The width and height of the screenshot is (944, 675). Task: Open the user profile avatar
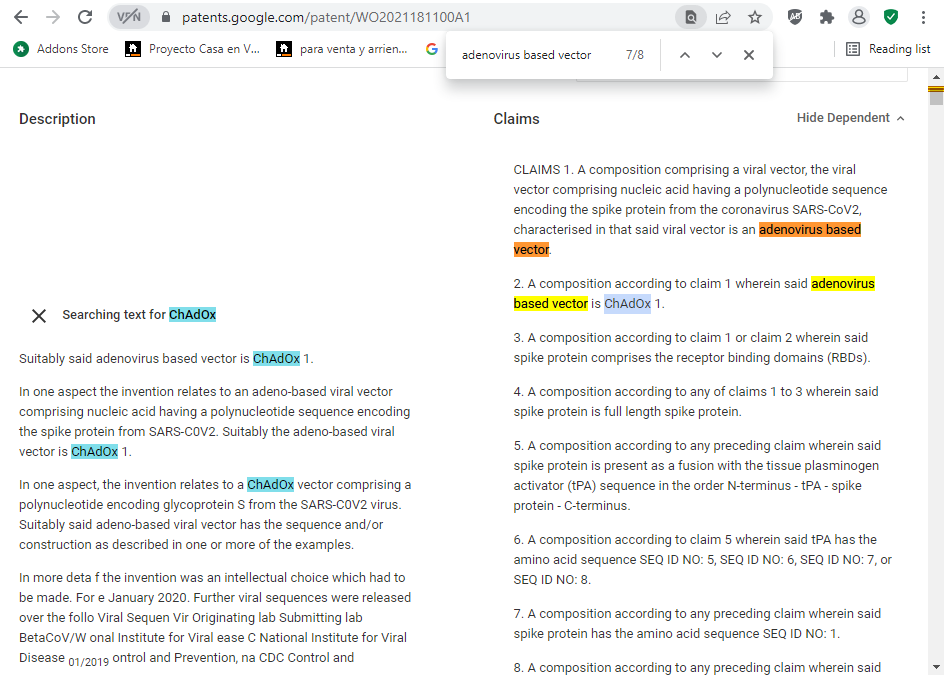point(858,17)
